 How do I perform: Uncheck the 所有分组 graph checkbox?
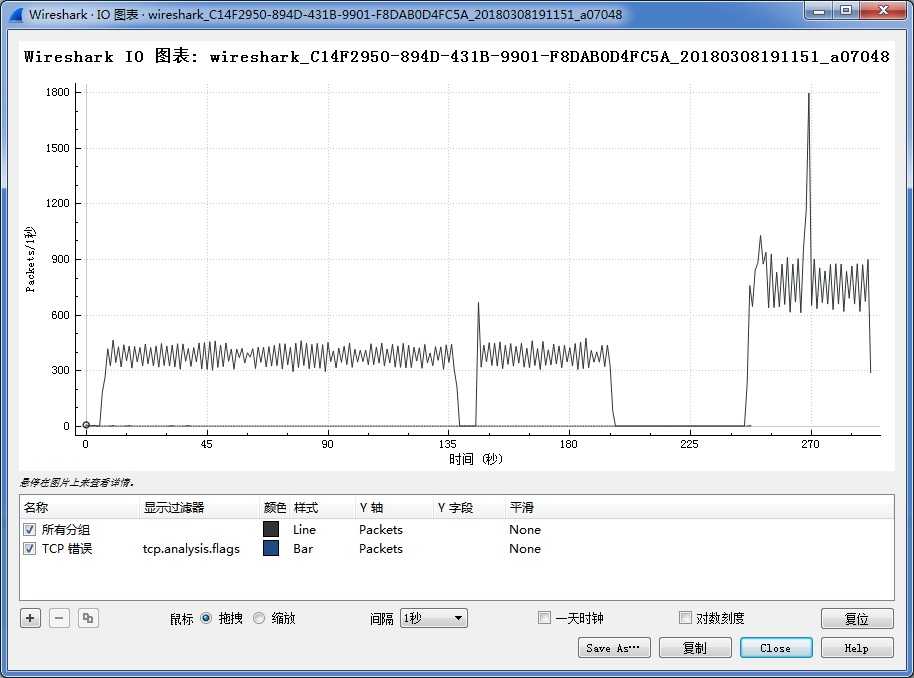point(30,529)
